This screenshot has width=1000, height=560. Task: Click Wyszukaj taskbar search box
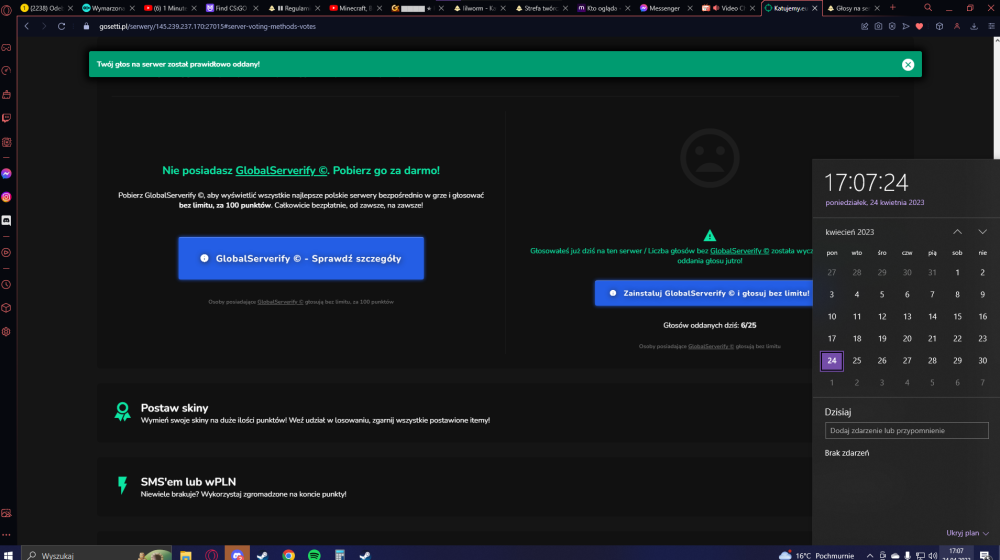[x=96, y=555]
